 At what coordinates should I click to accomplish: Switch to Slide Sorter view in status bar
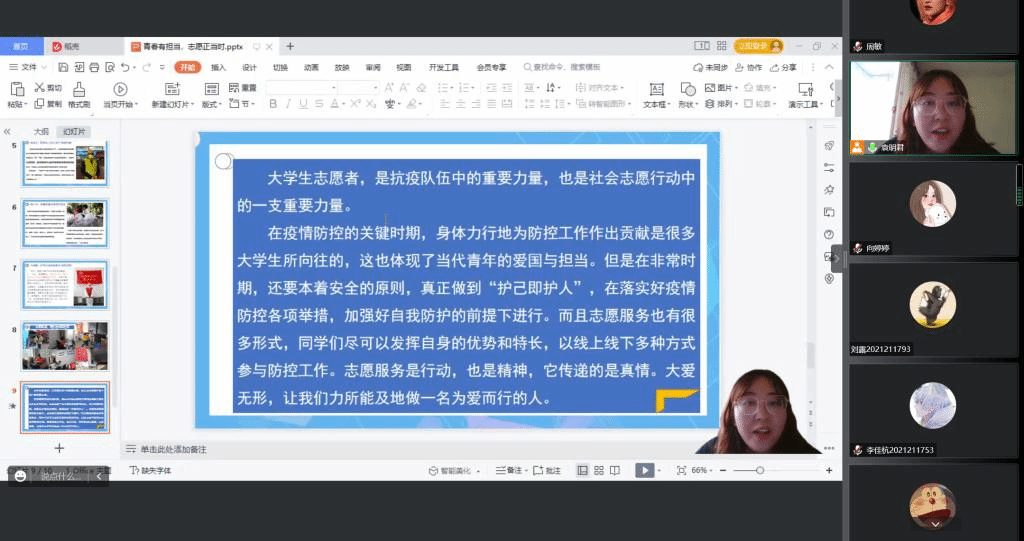click(x=599, y=470)
